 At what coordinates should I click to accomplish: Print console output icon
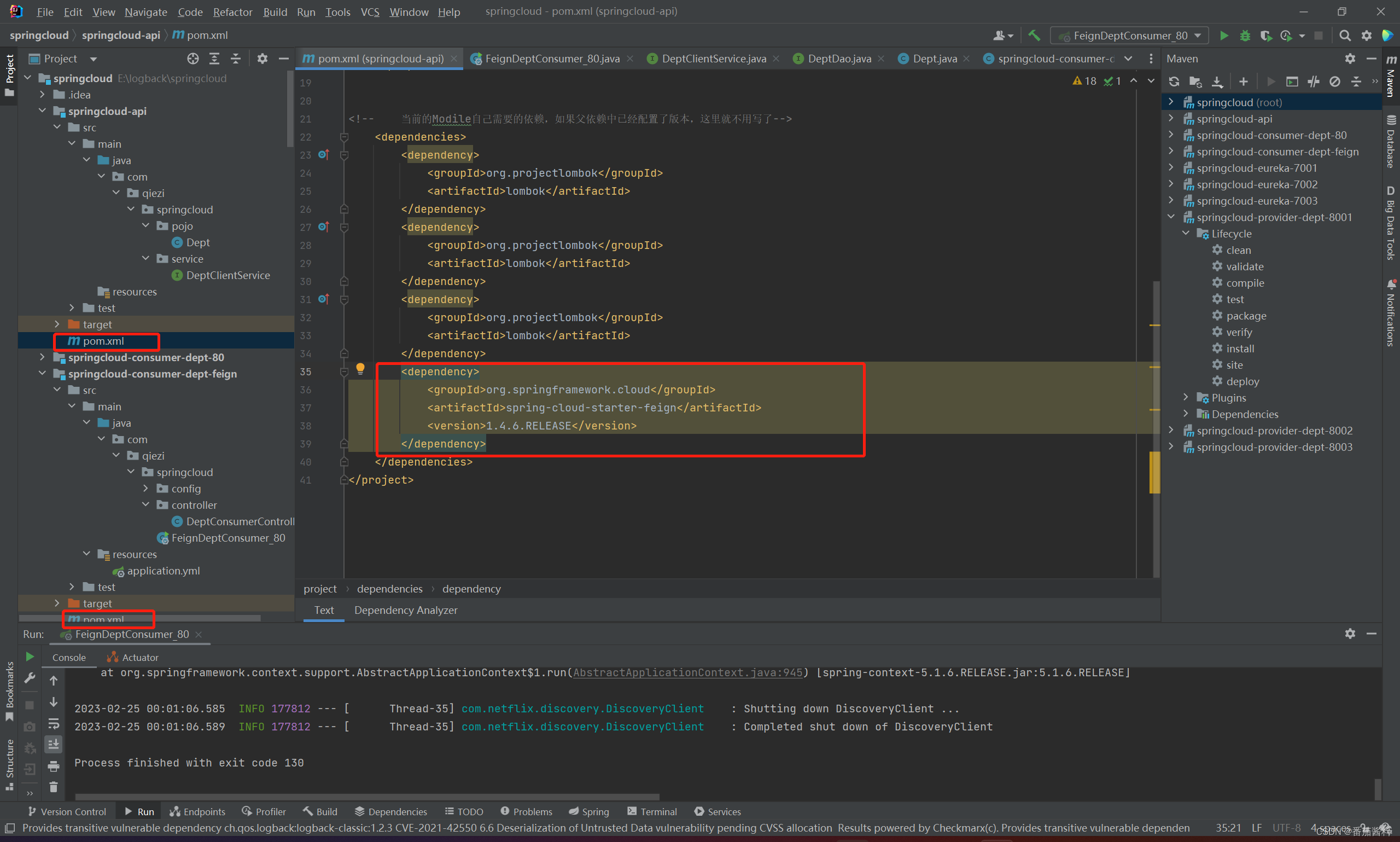[53, 766]
